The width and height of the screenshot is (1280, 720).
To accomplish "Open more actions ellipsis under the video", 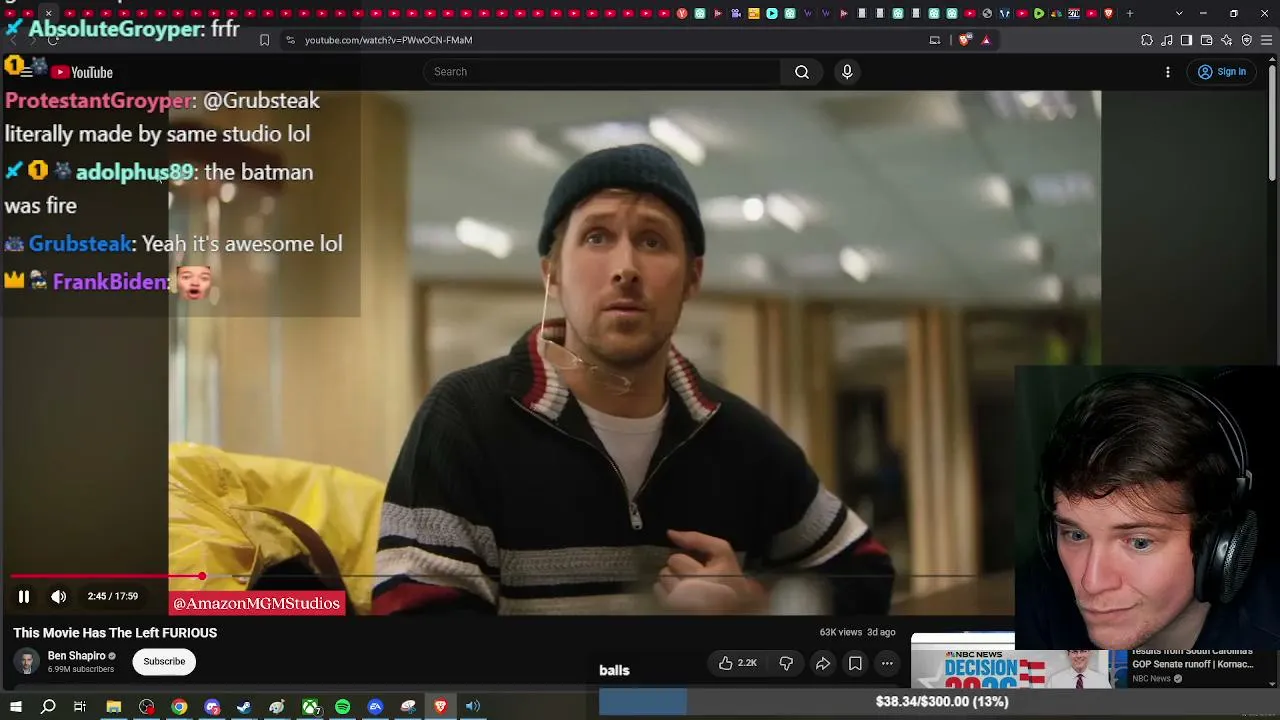I will tap(887, 663).
